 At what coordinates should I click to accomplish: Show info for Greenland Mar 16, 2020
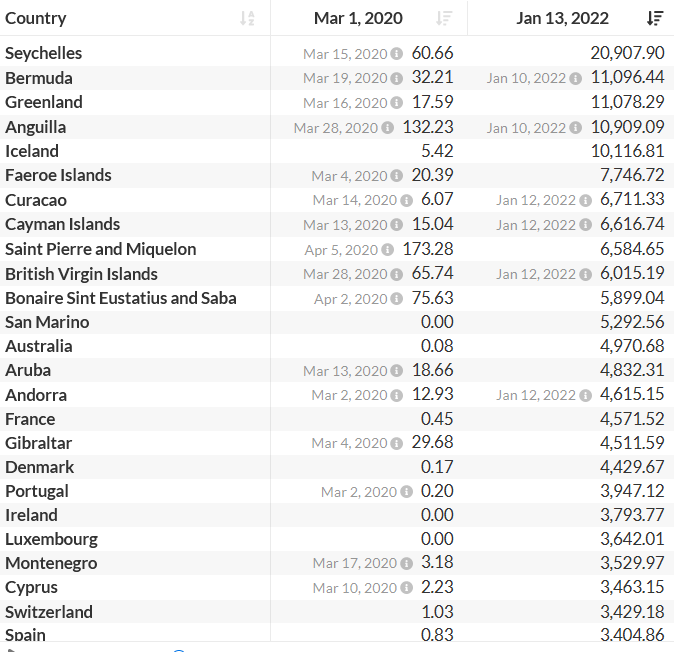point(397,103)
